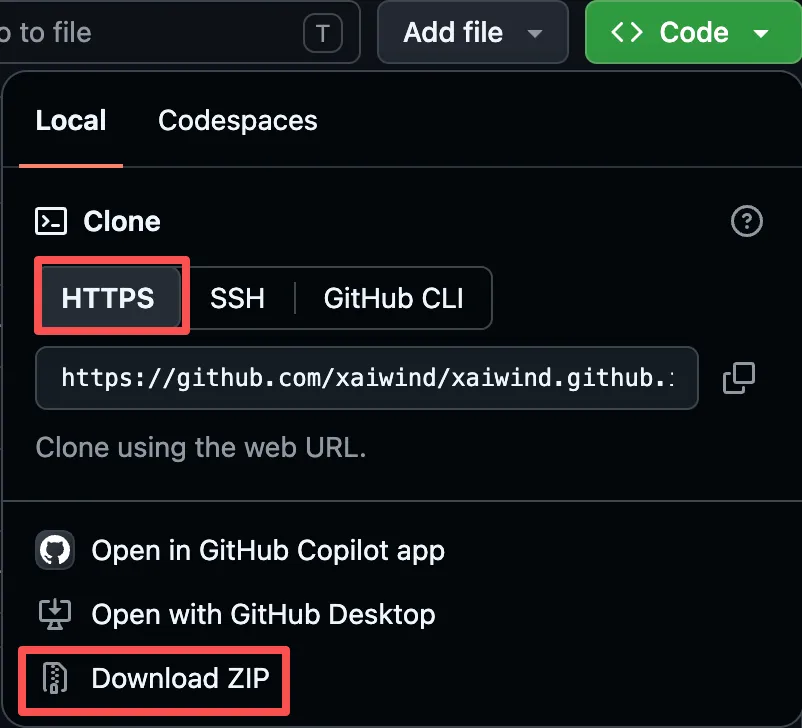Switch to the Codespaces tab
This screenshot has width=802, height=728.
[238, 121]
